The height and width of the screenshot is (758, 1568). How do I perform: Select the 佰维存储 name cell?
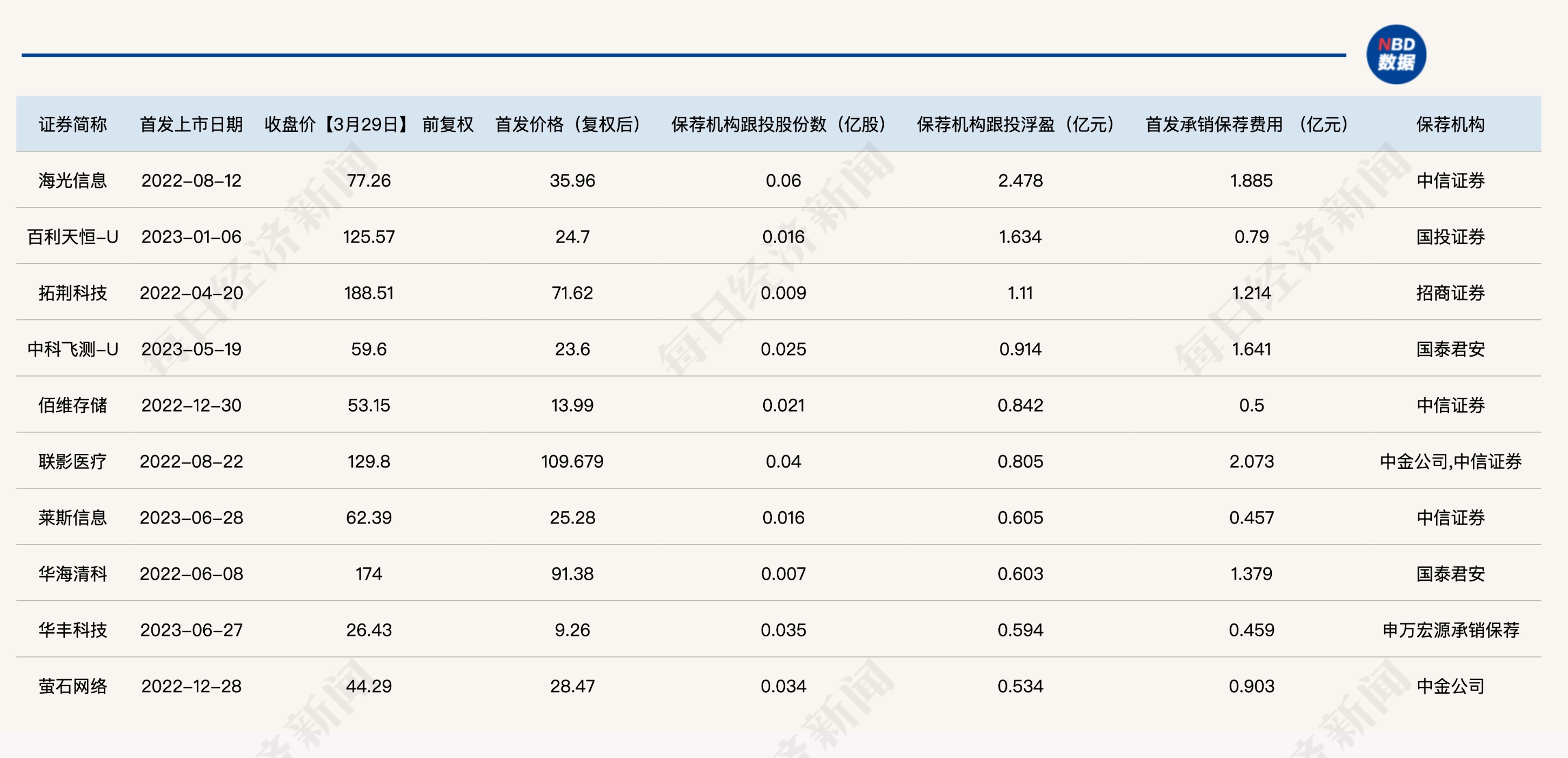72,405
